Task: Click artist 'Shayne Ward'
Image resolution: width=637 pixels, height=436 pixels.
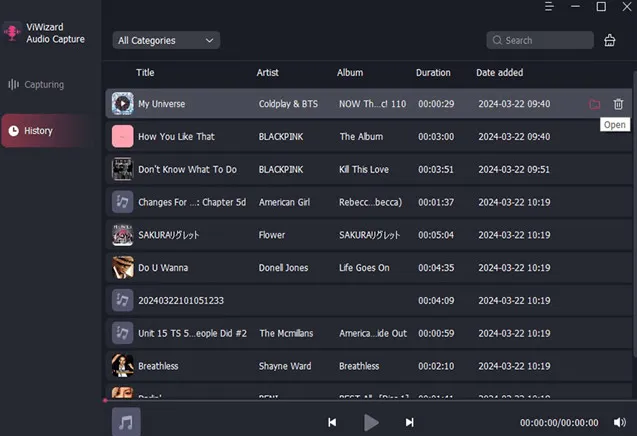Action: [x=285, y=366]
